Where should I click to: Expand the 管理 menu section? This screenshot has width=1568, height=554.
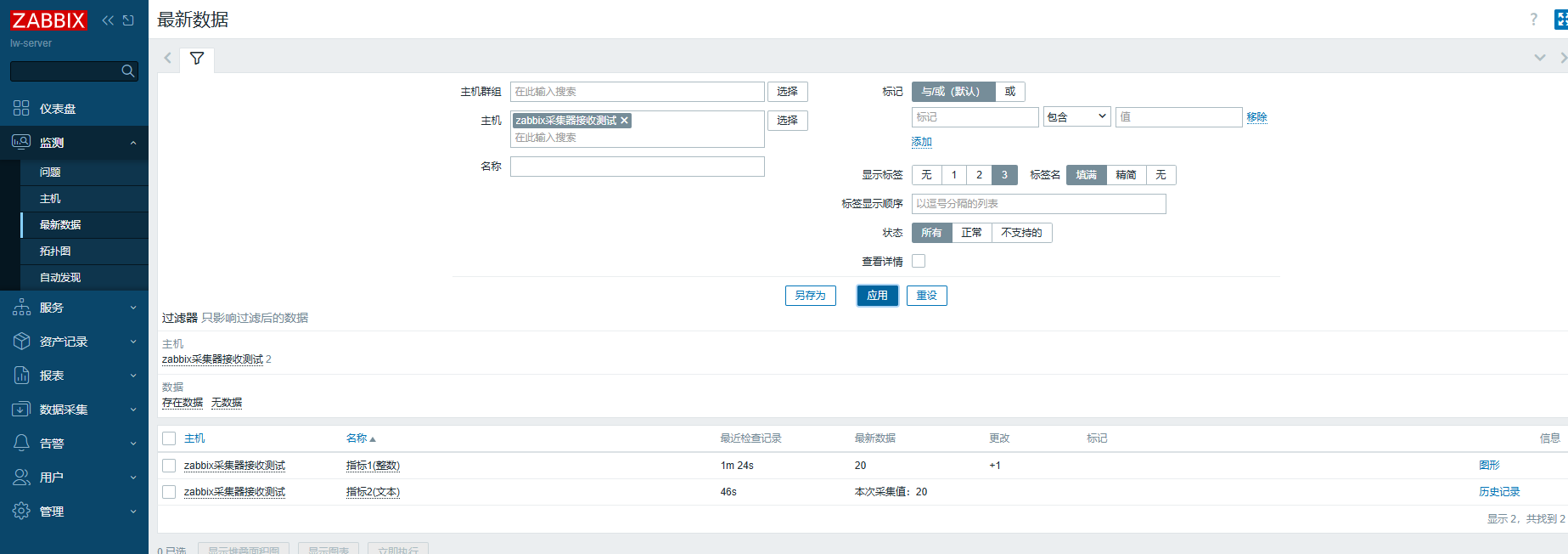tap(133, 512)
